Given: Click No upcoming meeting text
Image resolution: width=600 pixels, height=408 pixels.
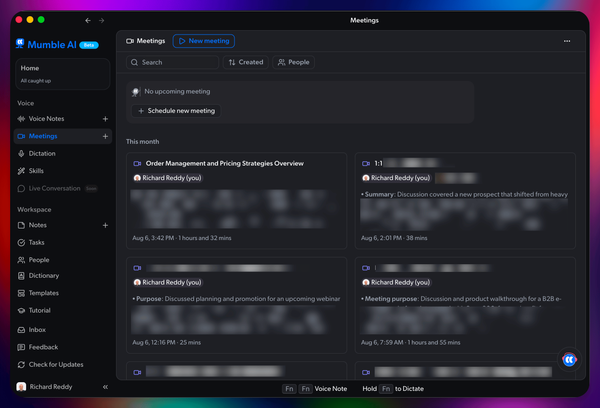Looking at the screenshot, I should [177, 91].
